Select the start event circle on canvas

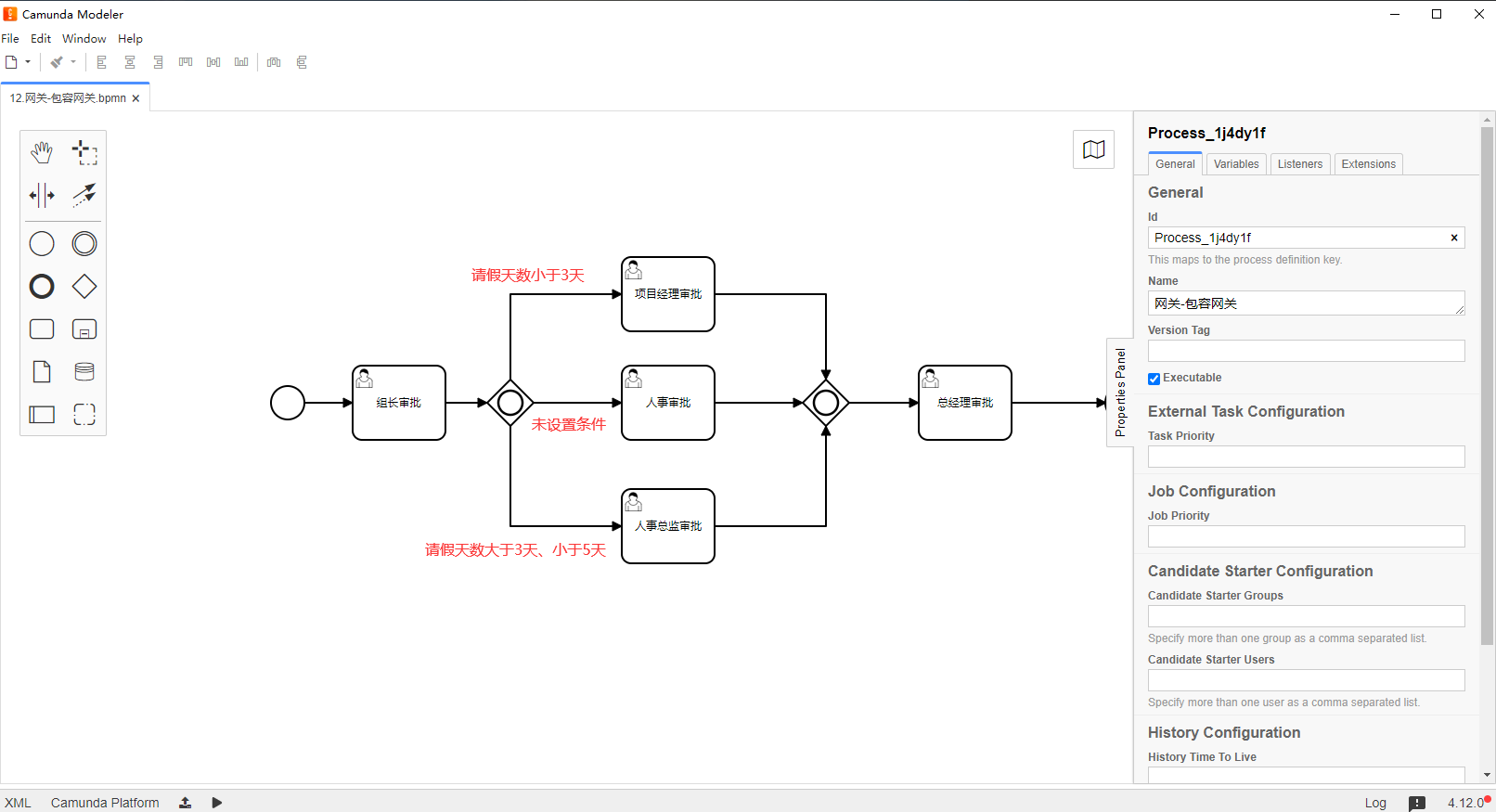[288, 403]
